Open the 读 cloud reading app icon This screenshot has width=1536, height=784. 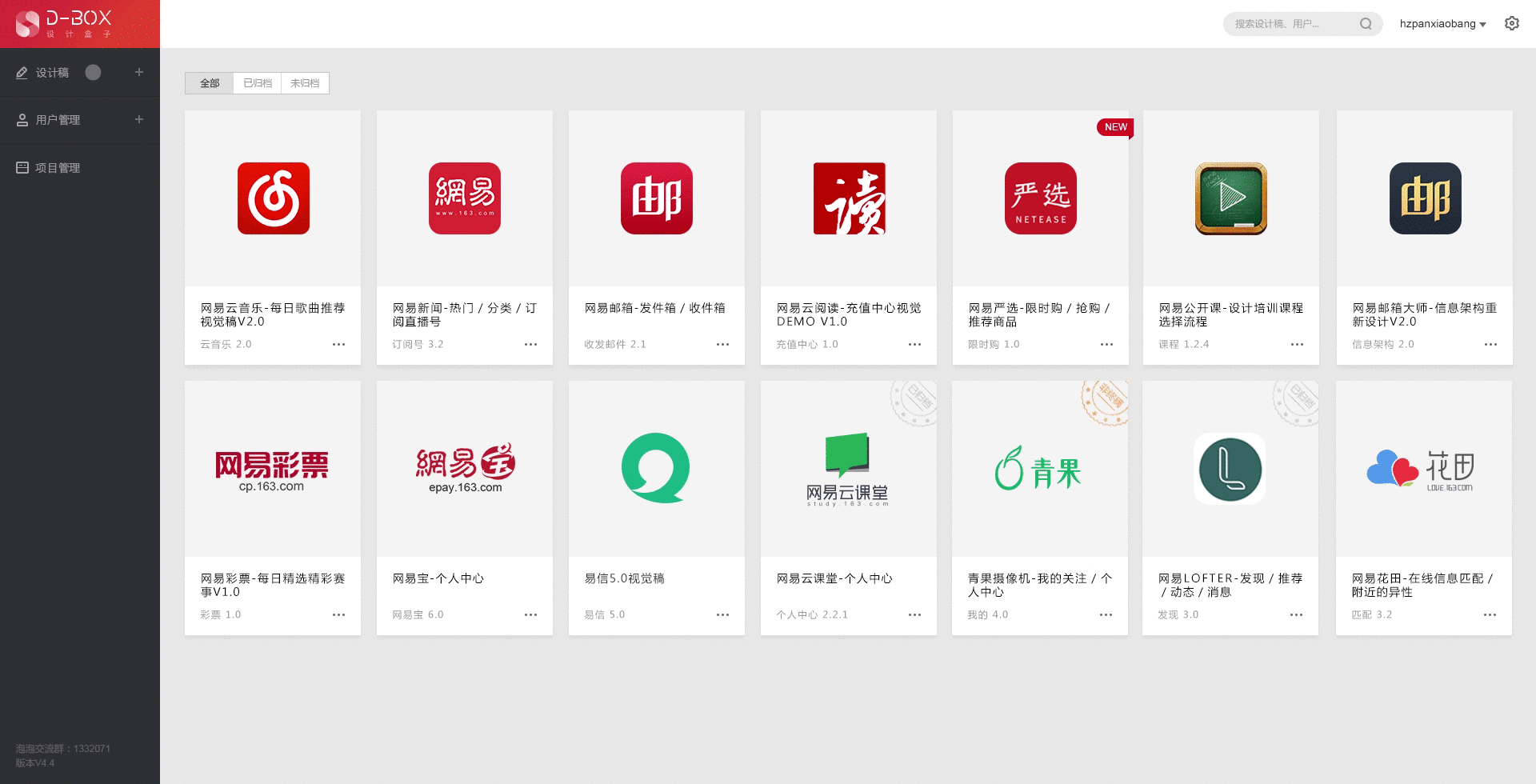850,198
